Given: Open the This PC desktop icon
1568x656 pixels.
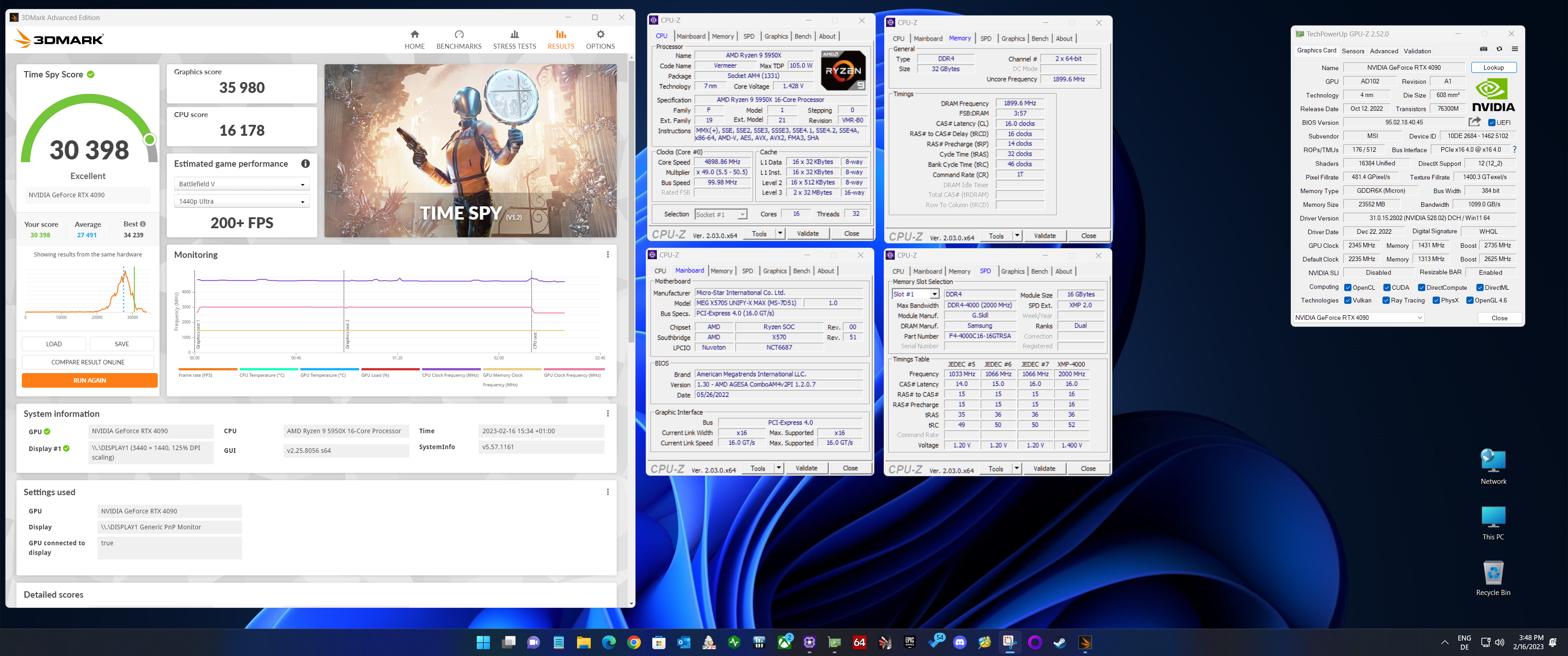Looking at the screenshot, I should click(1493, 523).
